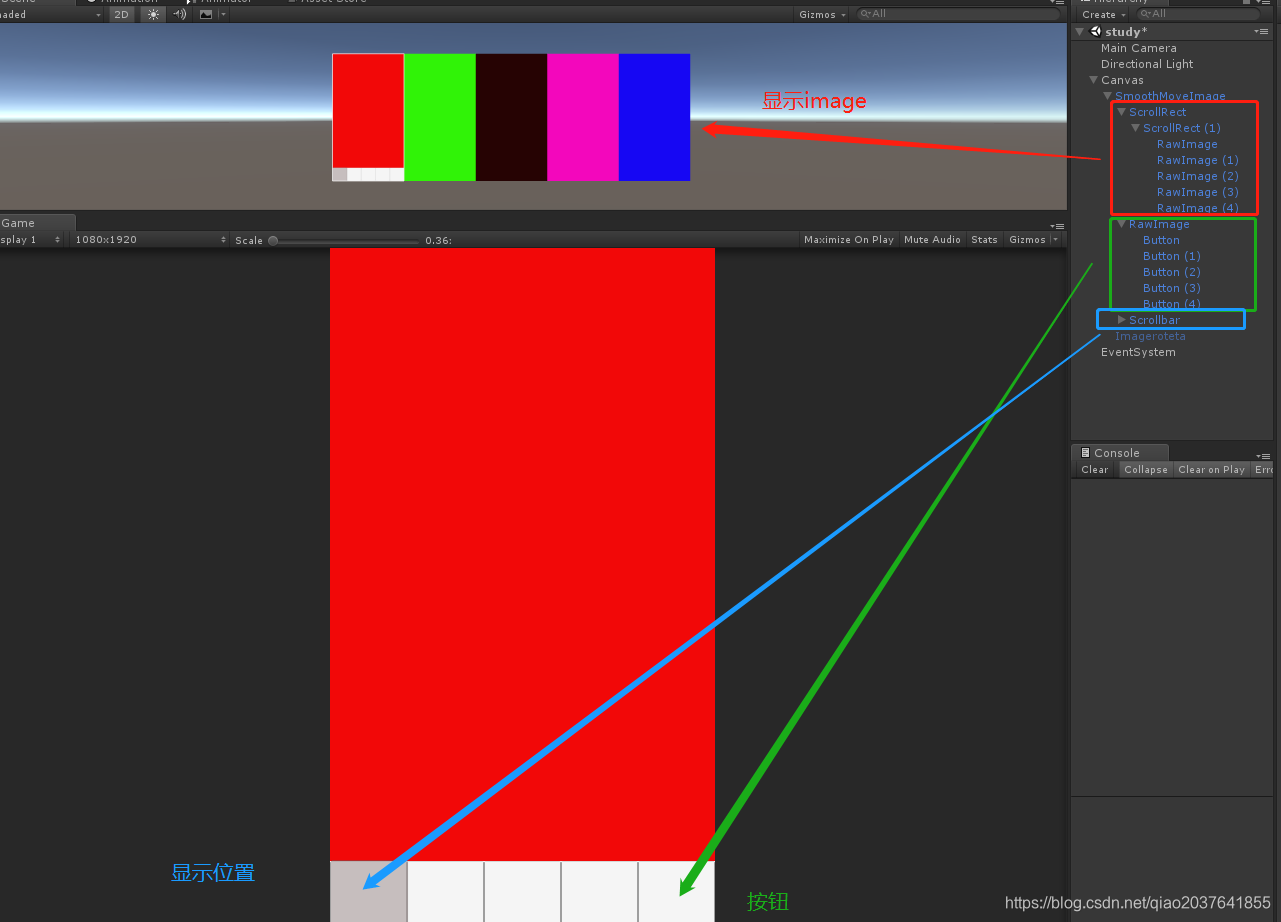Adjust the Game view Scale slider
This screenshot has height=922, width=1281.
tap(344, 241)
